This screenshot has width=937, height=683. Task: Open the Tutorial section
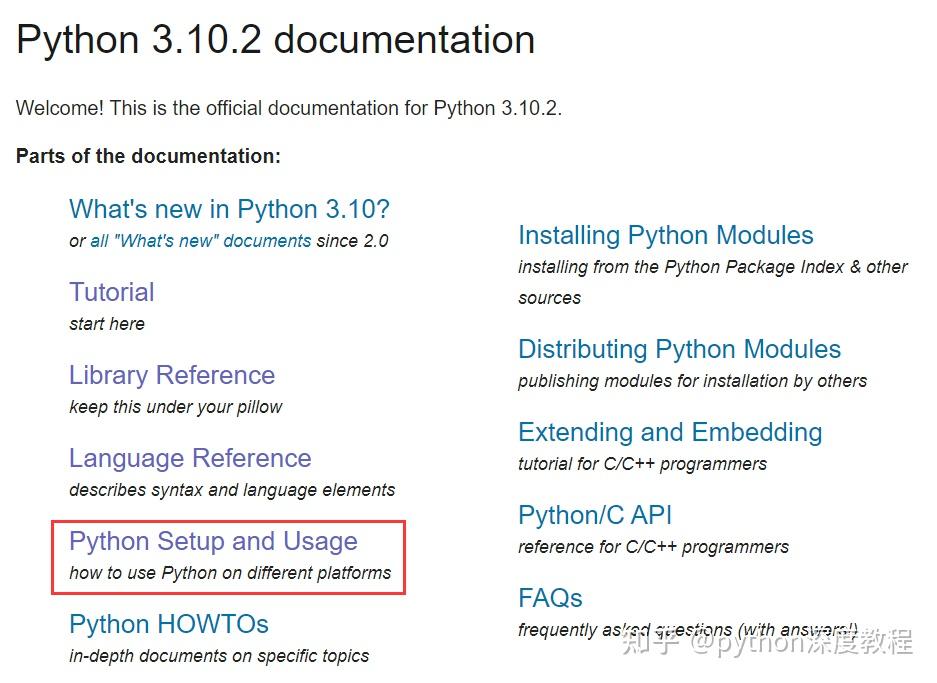coord(111,291)
